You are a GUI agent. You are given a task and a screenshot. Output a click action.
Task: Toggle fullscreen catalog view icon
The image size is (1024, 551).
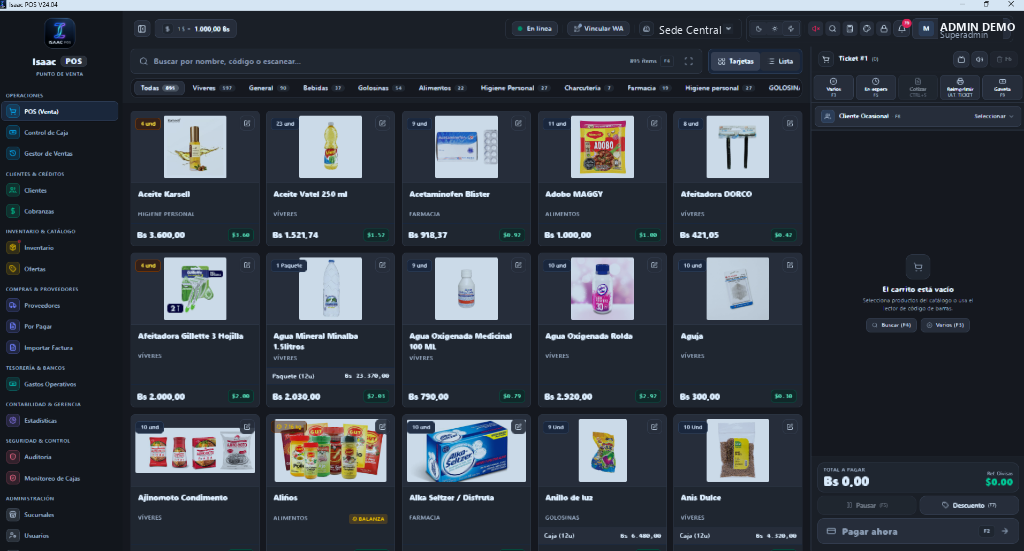tap(688, 61)
